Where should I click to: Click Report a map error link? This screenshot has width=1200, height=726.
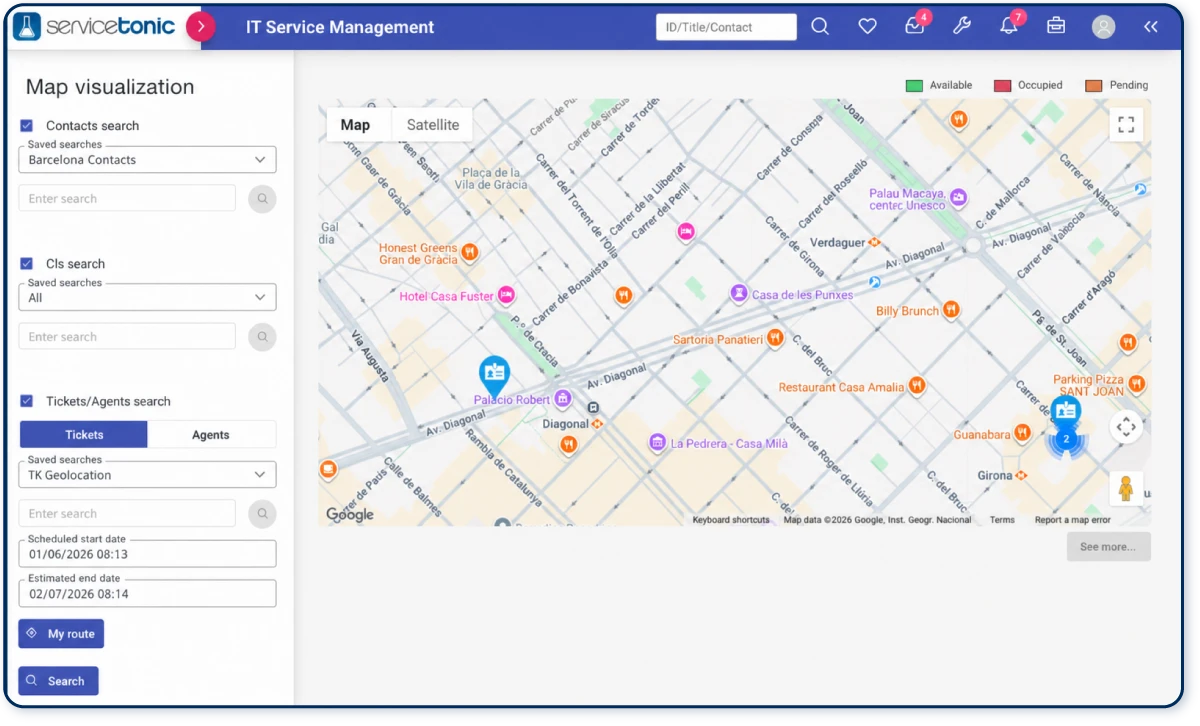(x=1072, y=520)
